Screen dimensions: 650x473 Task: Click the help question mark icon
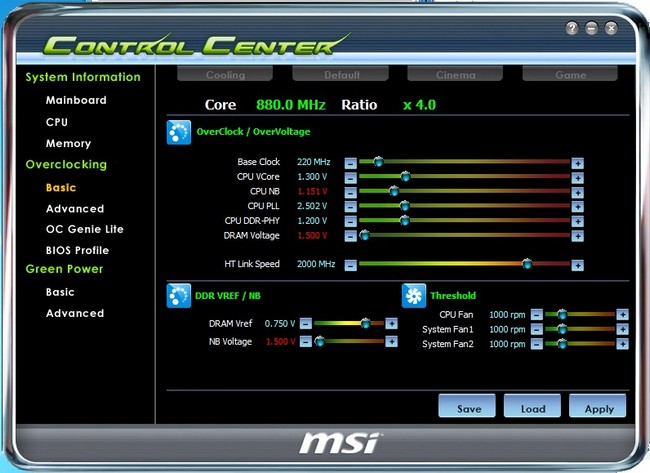pos(572,28)
